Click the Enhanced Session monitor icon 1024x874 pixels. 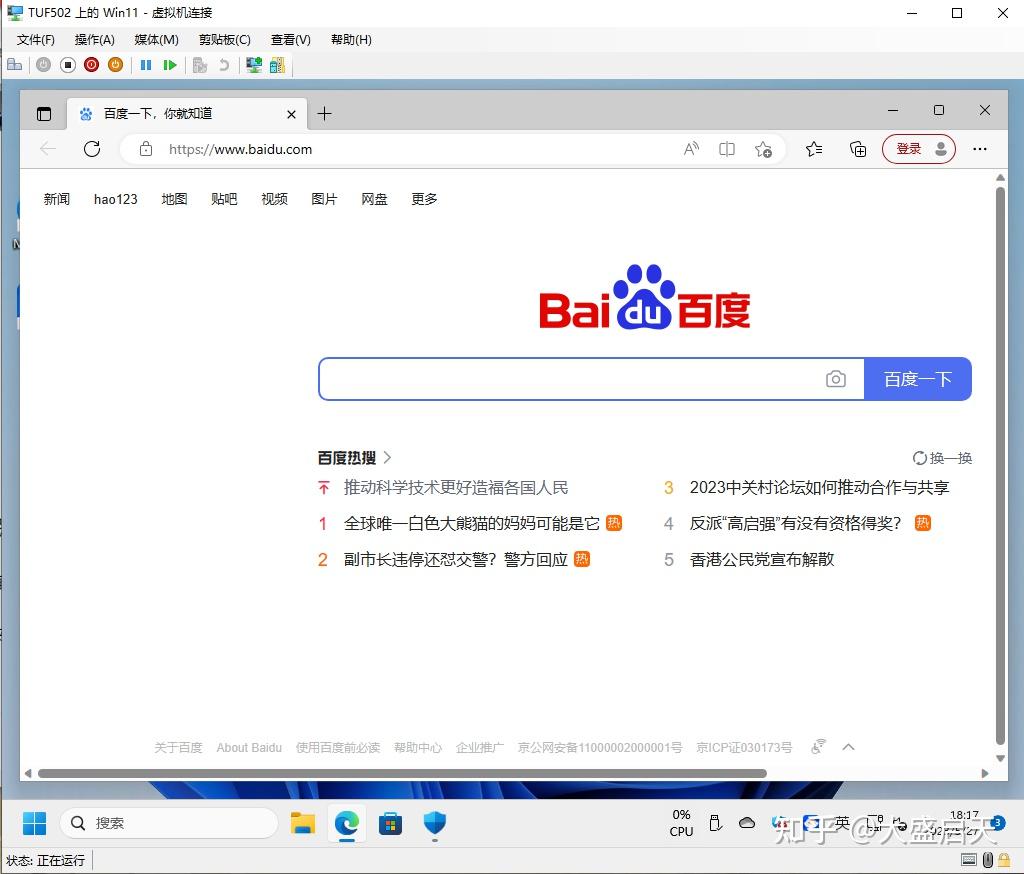253,65
